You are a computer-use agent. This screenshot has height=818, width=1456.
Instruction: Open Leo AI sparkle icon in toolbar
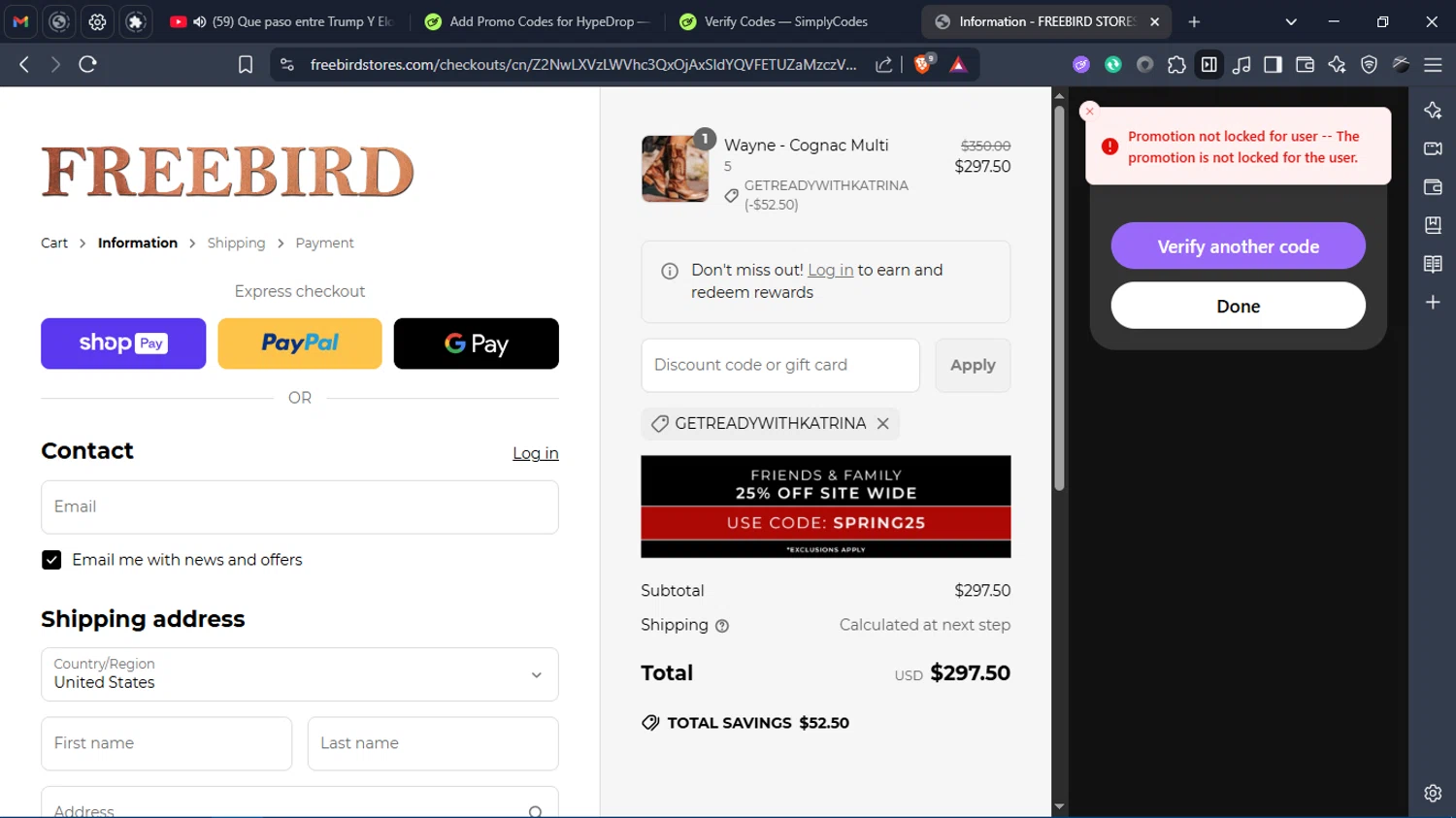point(1337,64)
